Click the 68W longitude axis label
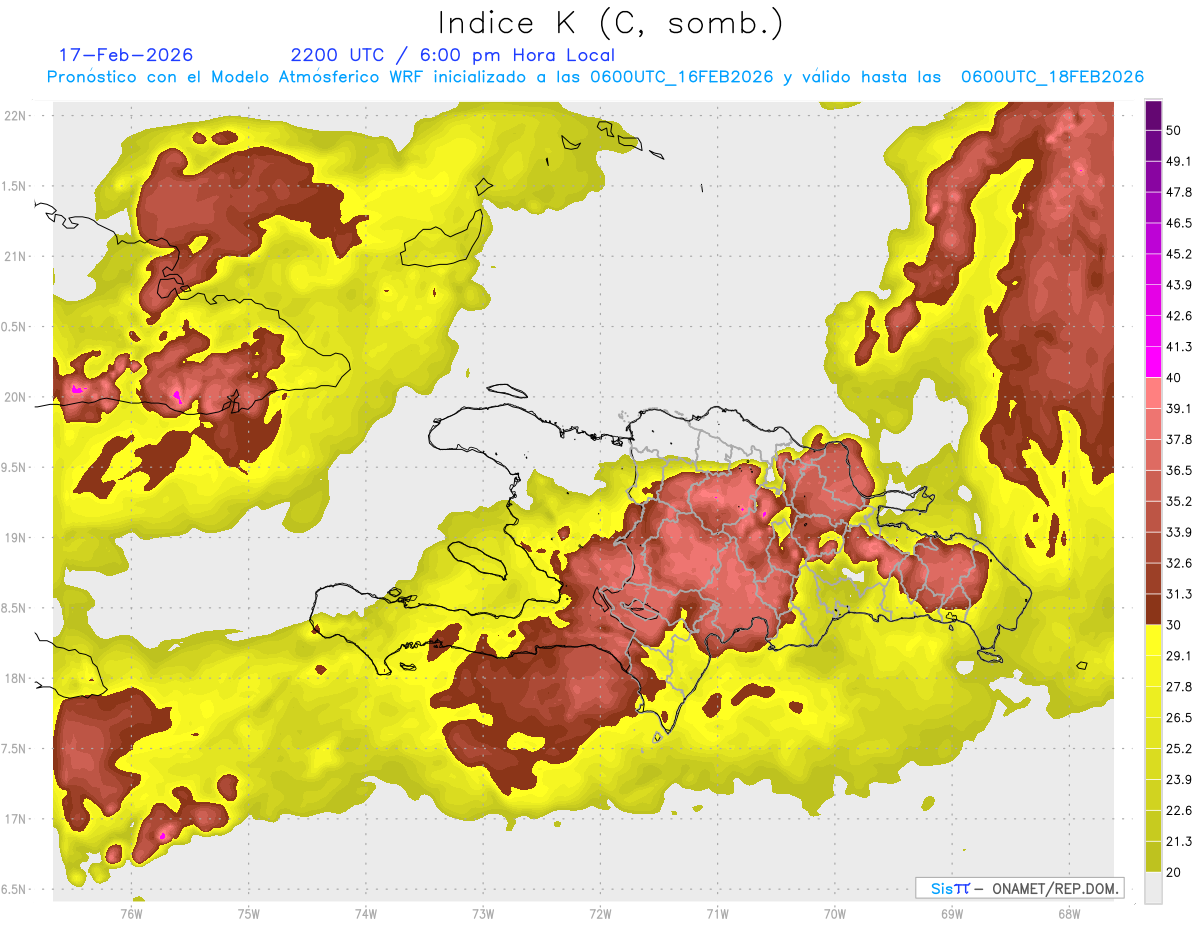 1068,913
